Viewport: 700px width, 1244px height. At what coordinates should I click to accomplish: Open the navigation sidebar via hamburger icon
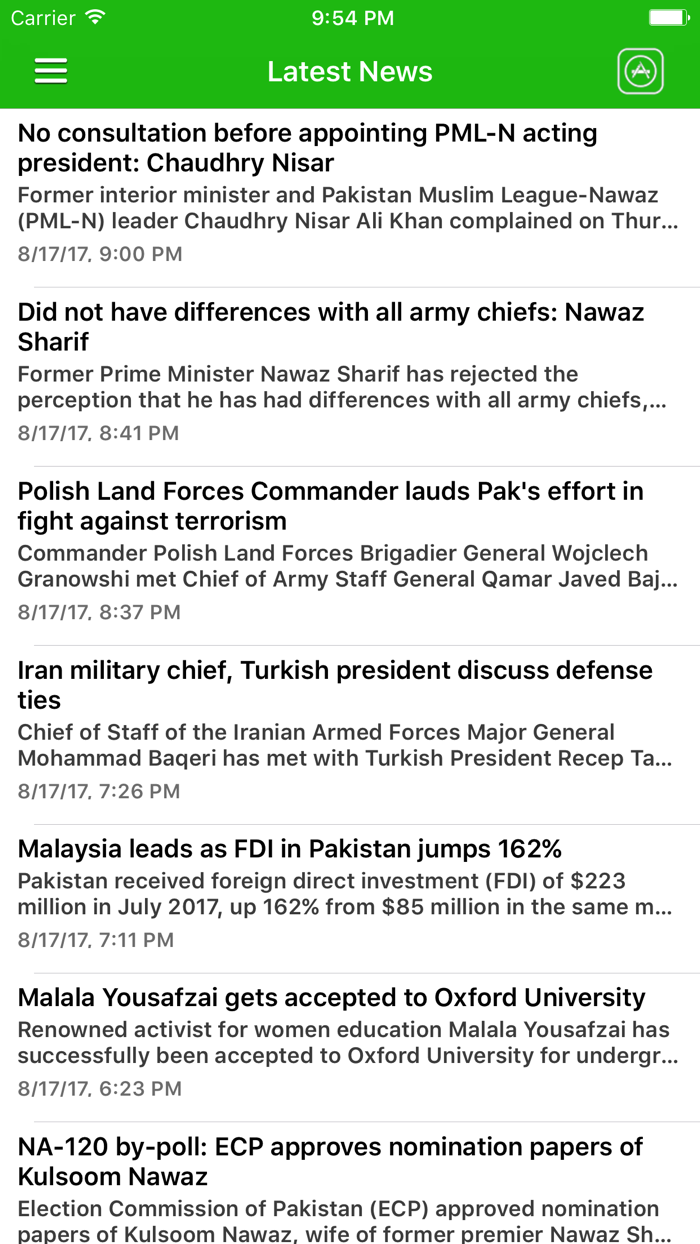click(50, 71)
